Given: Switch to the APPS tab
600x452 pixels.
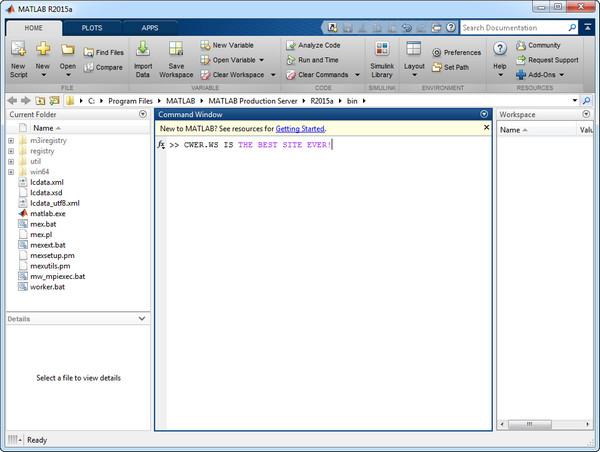Looking at the screenshot, I should [149, 29].
